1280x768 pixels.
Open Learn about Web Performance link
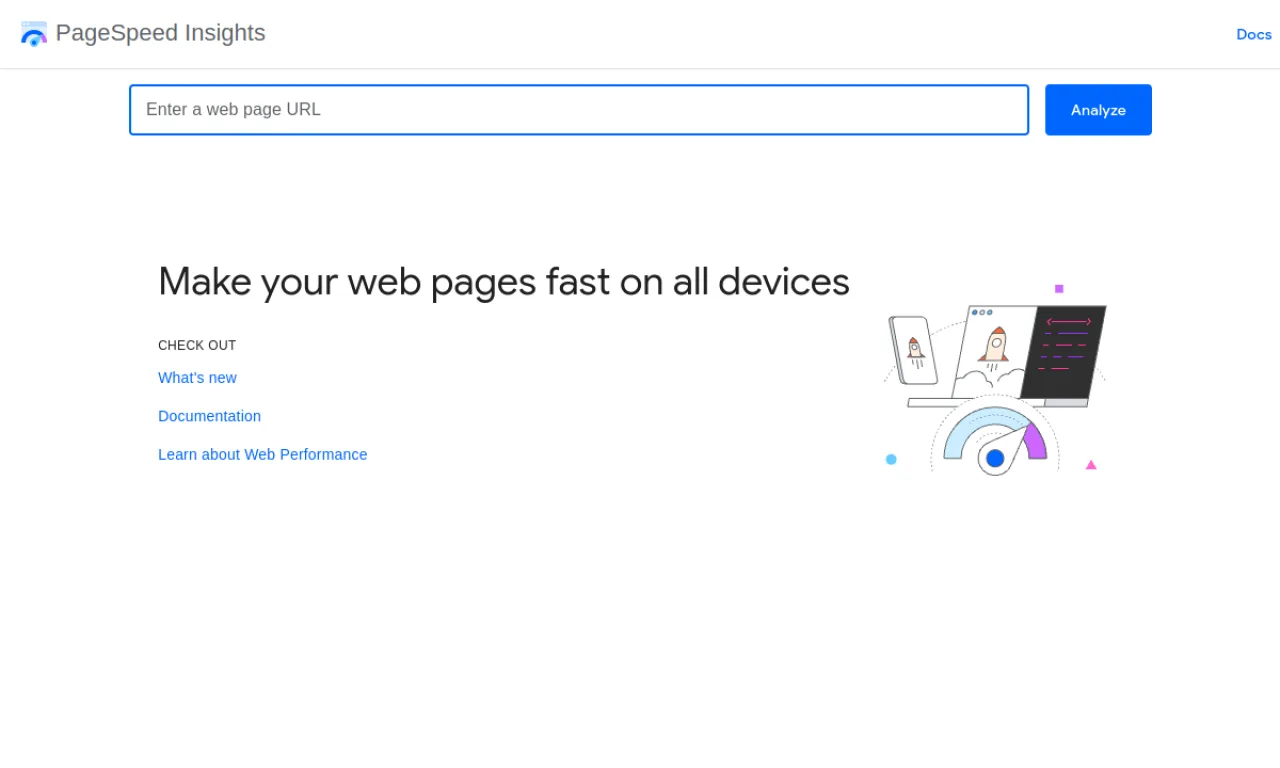tap(262, 455)
